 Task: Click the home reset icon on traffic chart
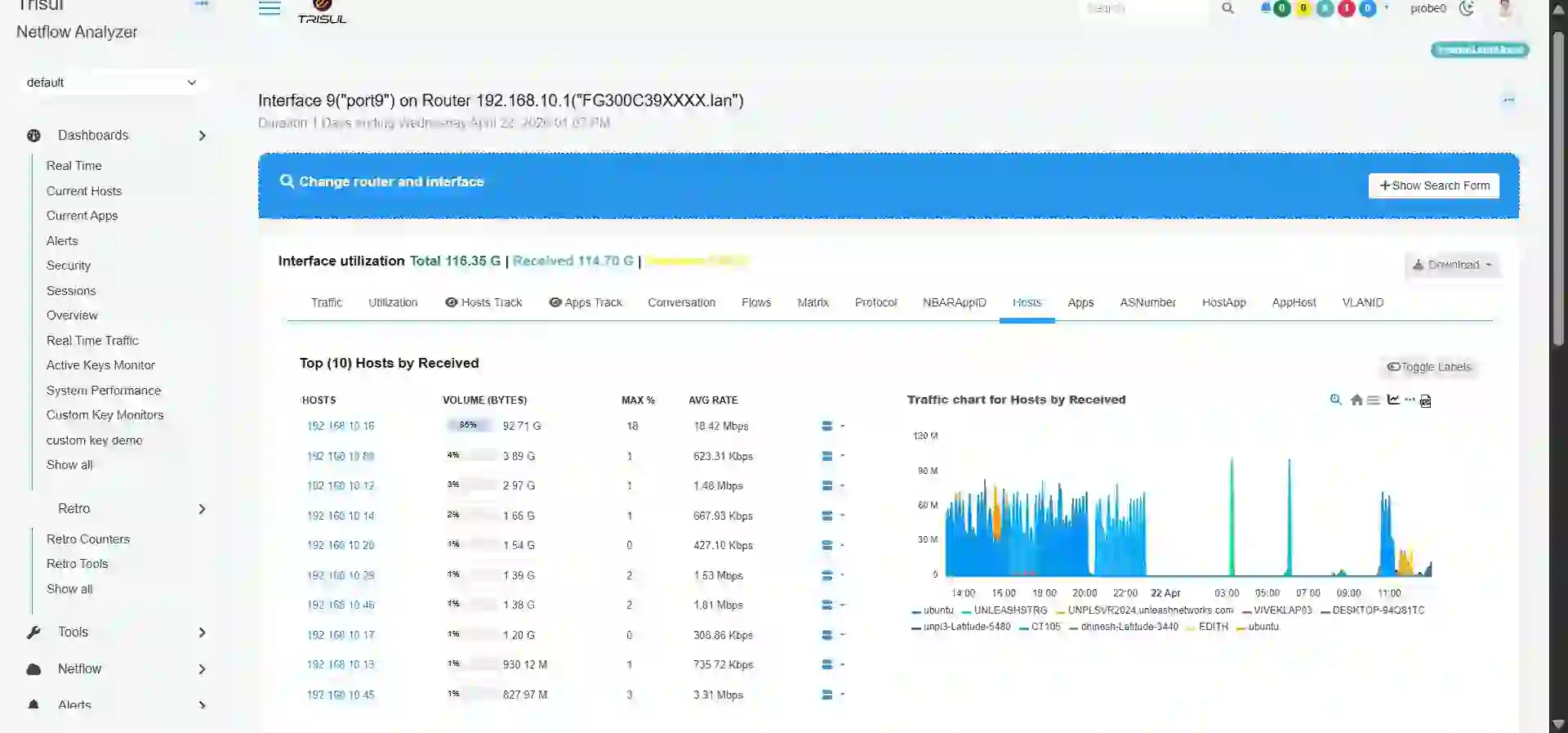click(x=1356, y=400)
